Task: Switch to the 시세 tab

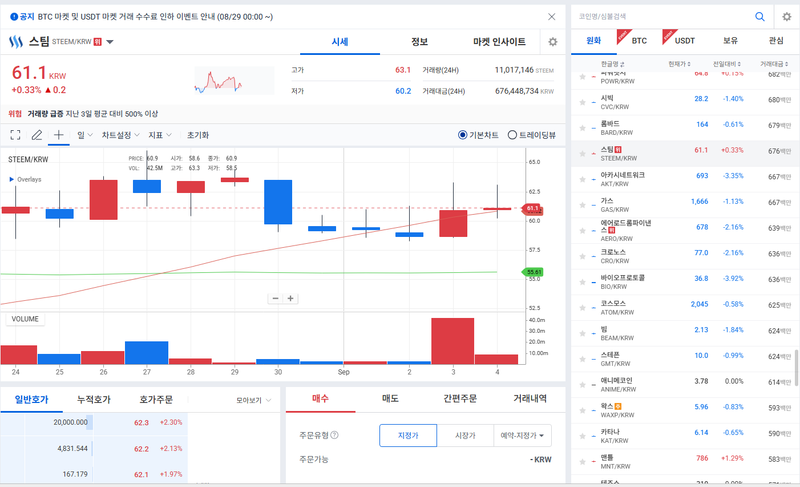Action: pyautogui.click(x=340, y=42)
